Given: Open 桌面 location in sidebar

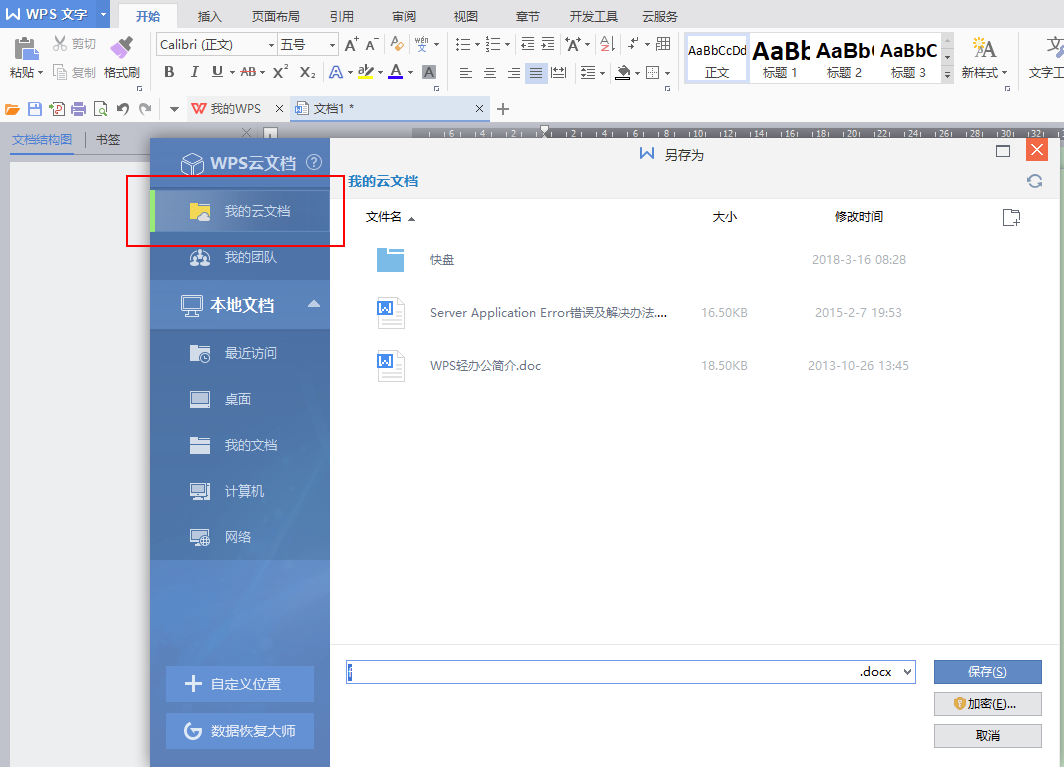Looking at the screenshot, I should [240, 399].
